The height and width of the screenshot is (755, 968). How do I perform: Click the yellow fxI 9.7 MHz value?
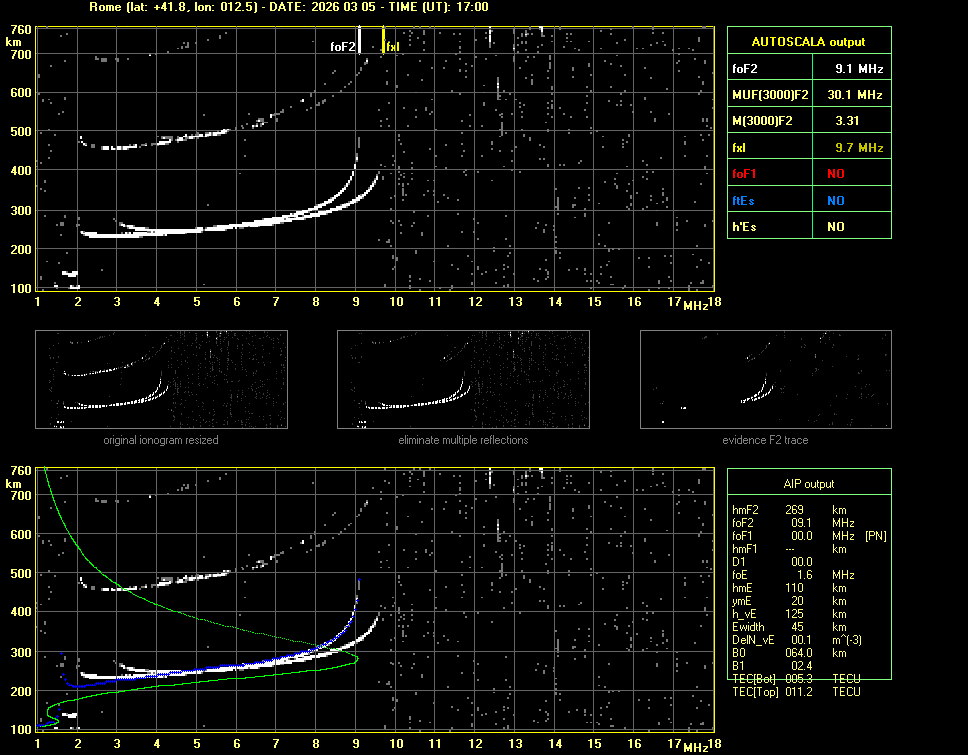858,148
